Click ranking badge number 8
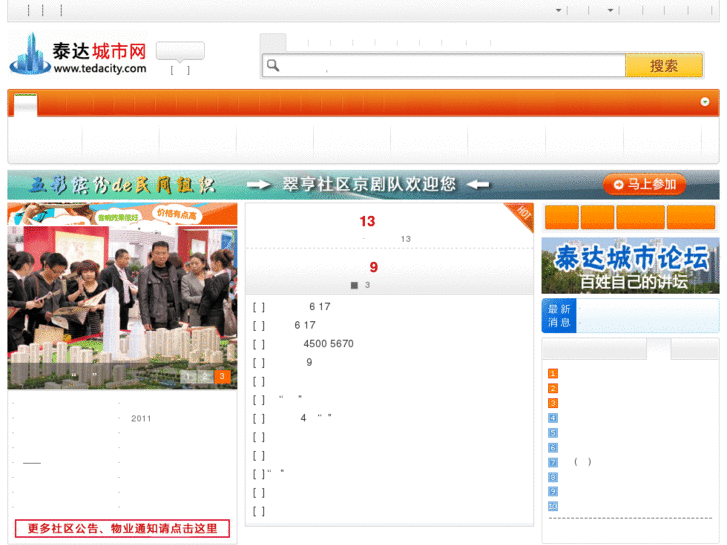Viewport: 727px width, 545px height. click(x=553, y=477)
